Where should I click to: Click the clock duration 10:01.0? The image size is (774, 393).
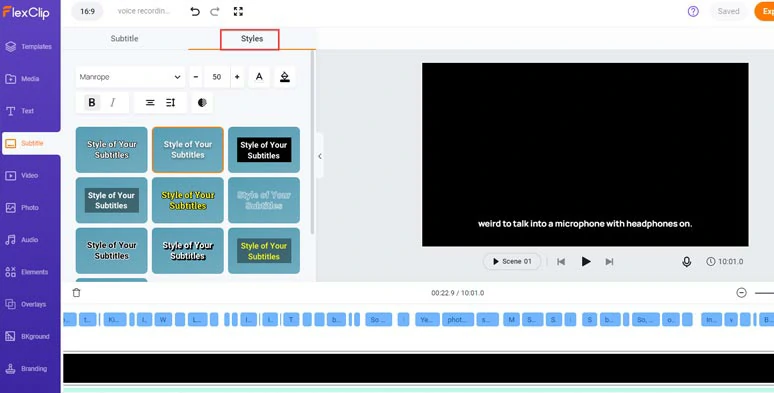coord(725,262)
